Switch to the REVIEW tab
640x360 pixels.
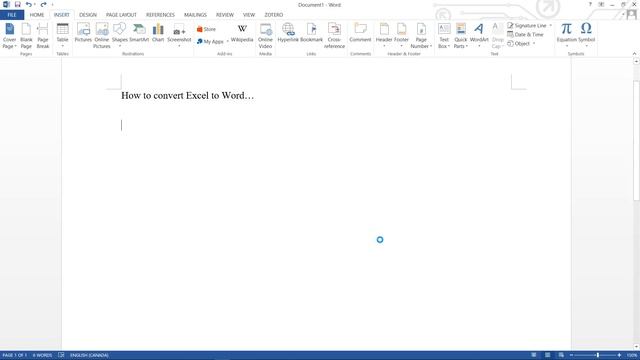(x=225, y=15)
